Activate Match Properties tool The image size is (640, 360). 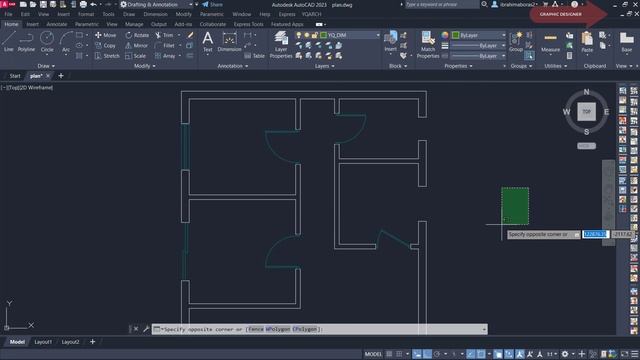click(428, 44)
